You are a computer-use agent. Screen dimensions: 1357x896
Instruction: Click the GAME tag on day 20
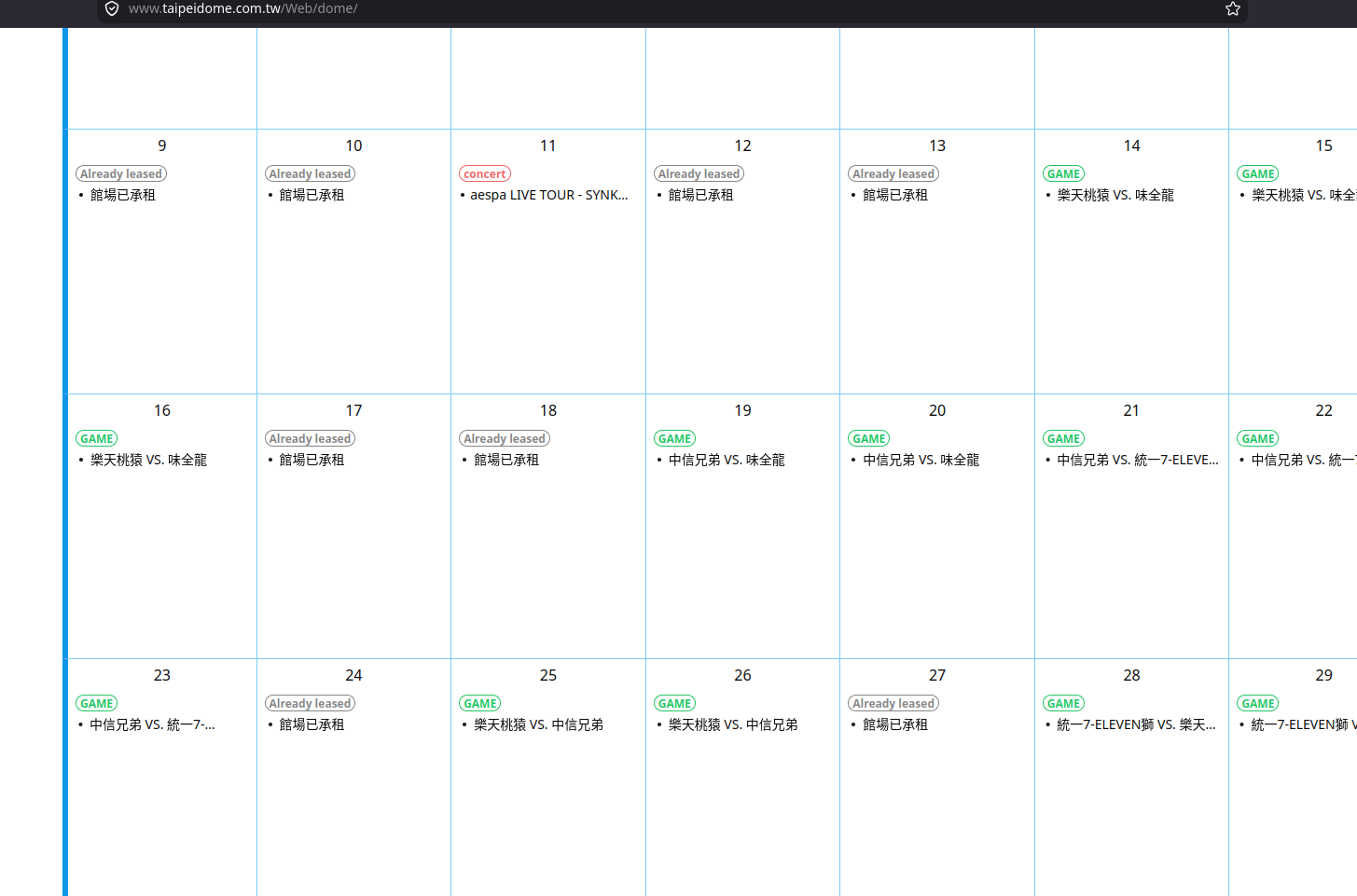coord(869,438)
